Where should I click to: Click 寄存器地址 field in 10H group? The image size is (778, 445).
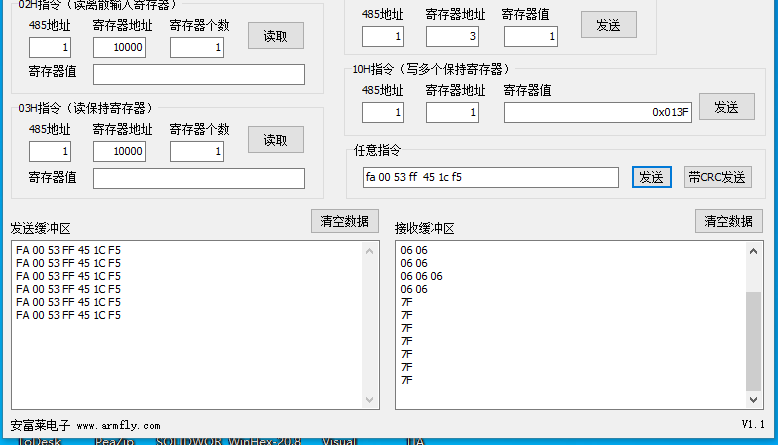tap(452, 112)
